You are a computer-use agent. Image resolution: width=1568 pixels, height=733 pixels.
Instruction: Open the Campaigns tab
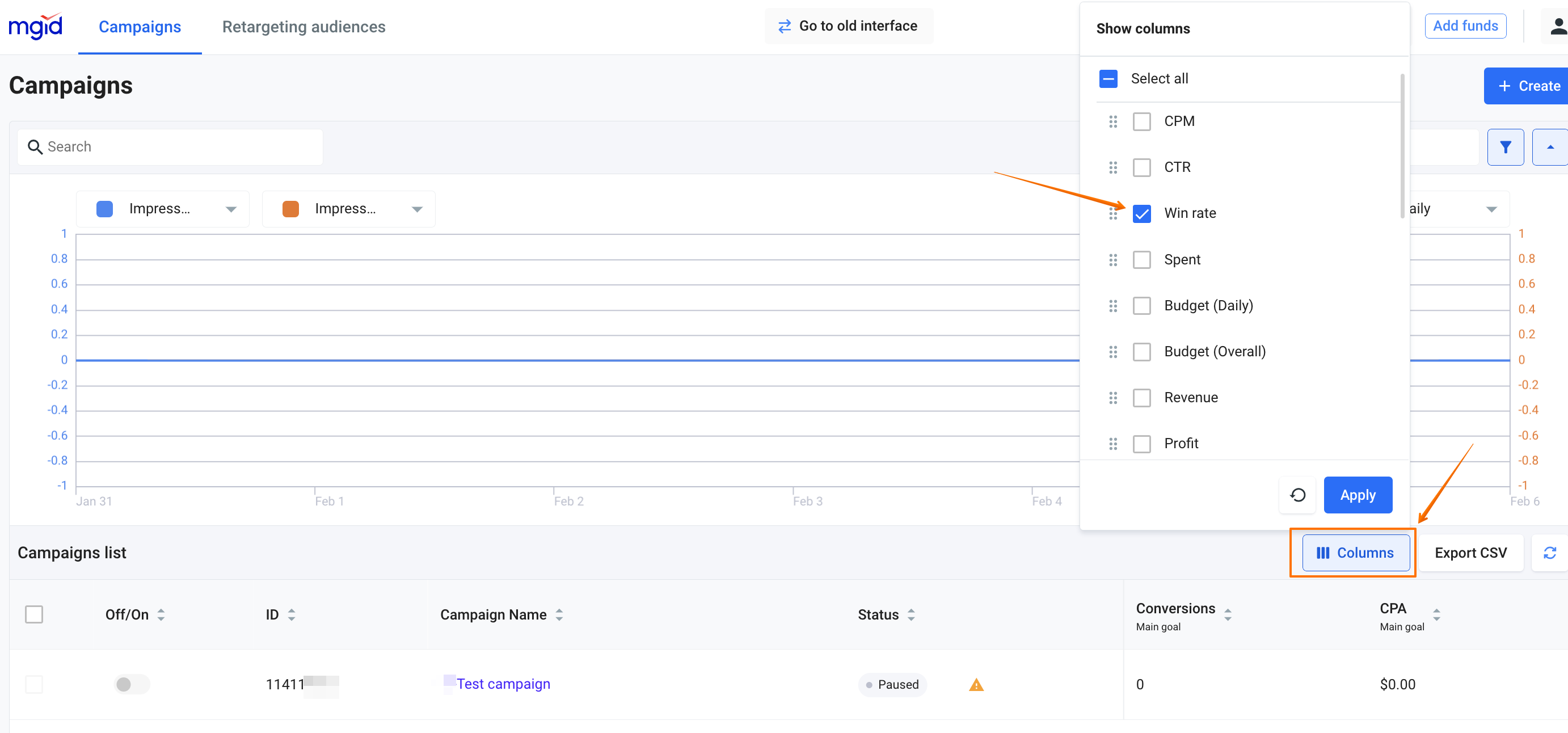click(x=140, y=27)
